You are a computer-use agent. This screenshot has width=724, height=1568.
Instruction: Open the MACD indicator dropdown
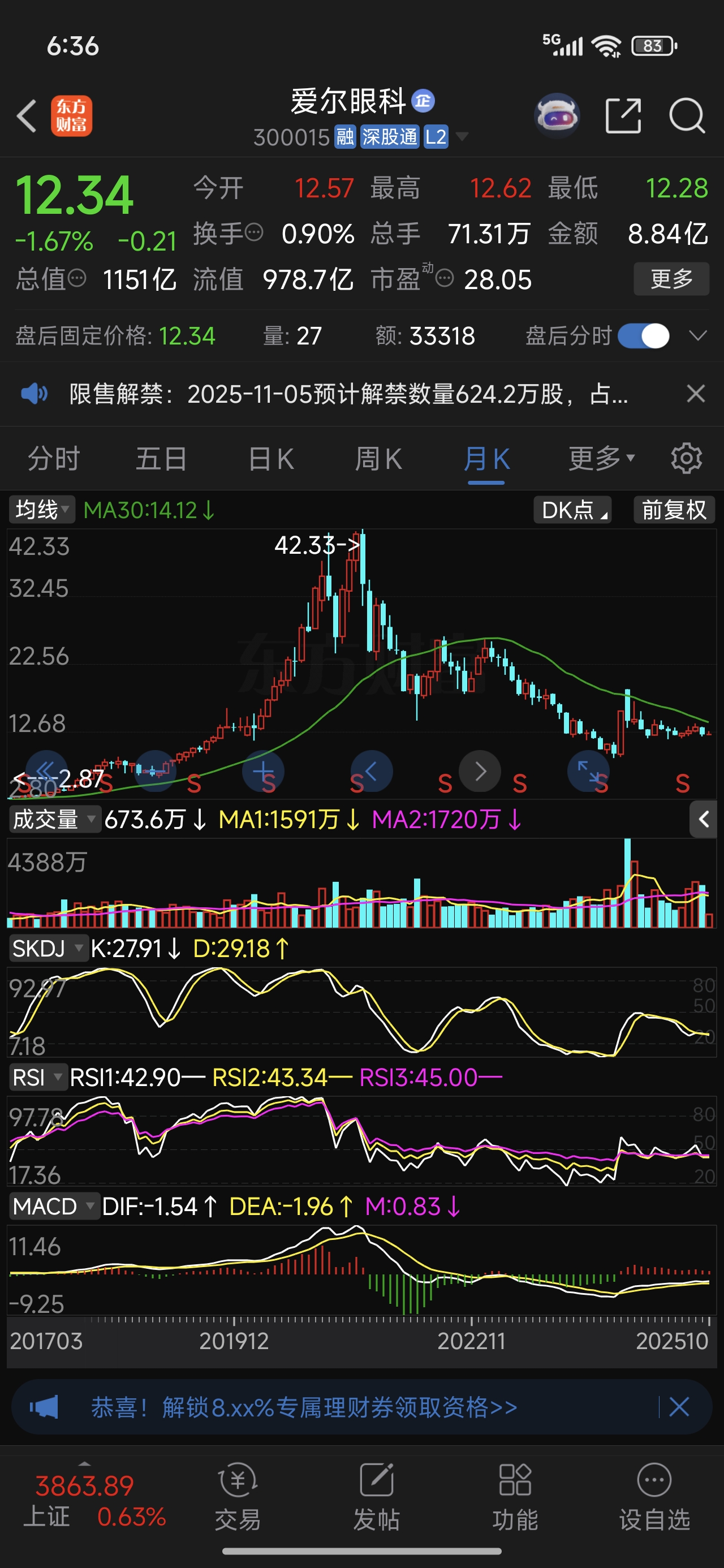54,1207
